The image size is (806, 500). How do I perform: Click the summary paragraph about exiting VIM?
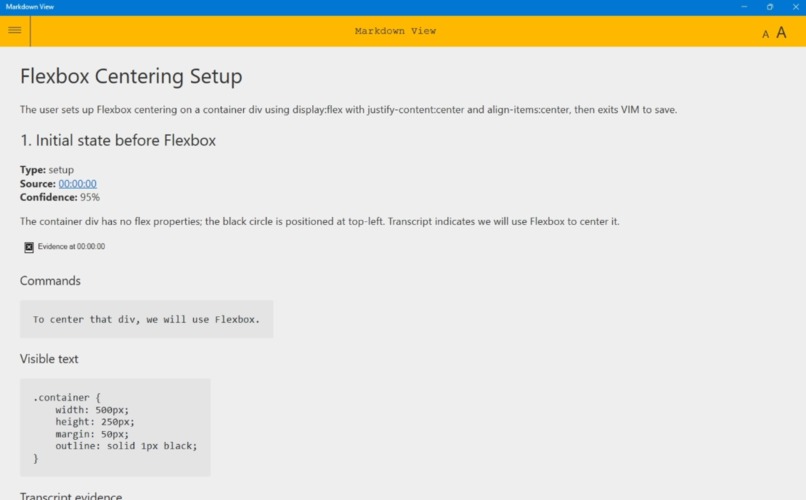point(349,109)
